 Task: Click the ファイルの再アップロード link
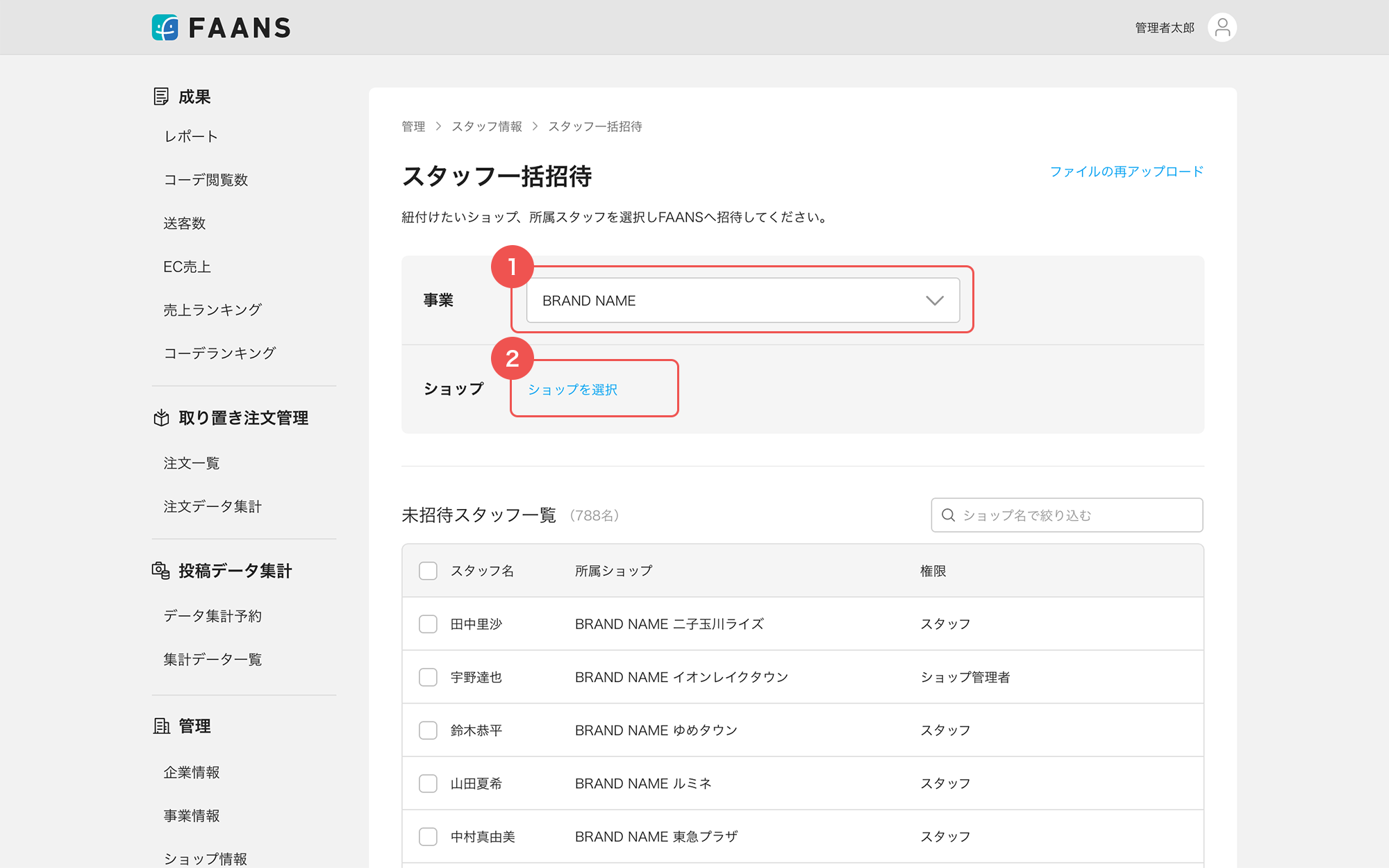pos(1126,172)
